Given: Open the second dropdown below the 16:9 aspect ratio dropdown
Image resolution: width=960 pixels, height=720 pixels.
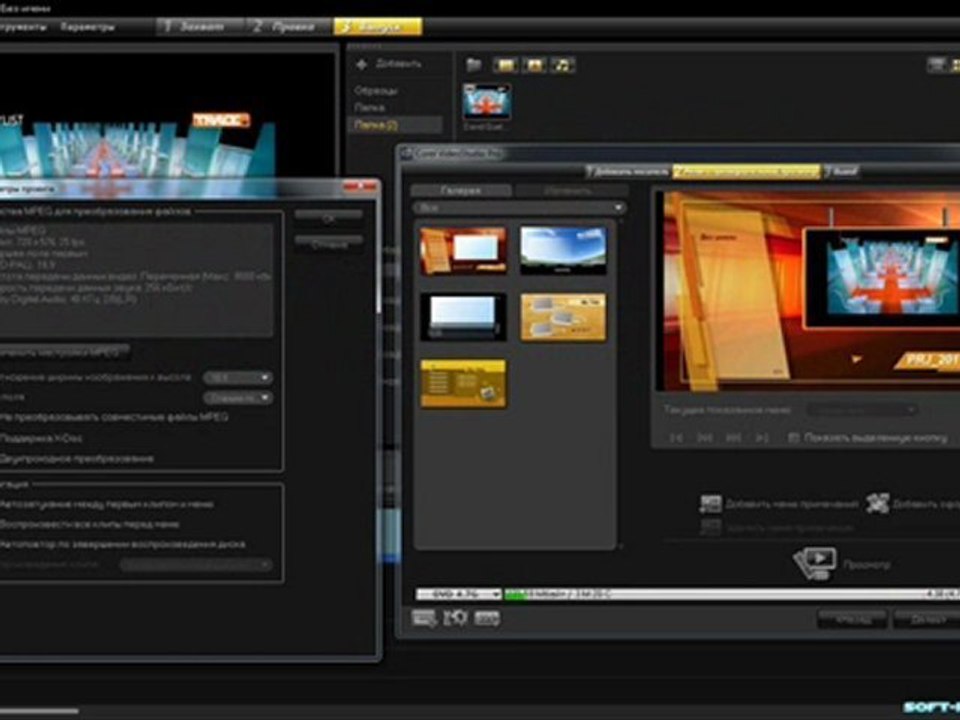Looking at the screenshot, I should point(238,398).
